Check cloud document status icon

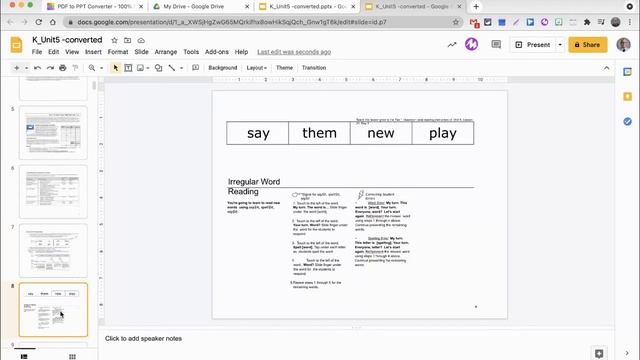point(141,40)
